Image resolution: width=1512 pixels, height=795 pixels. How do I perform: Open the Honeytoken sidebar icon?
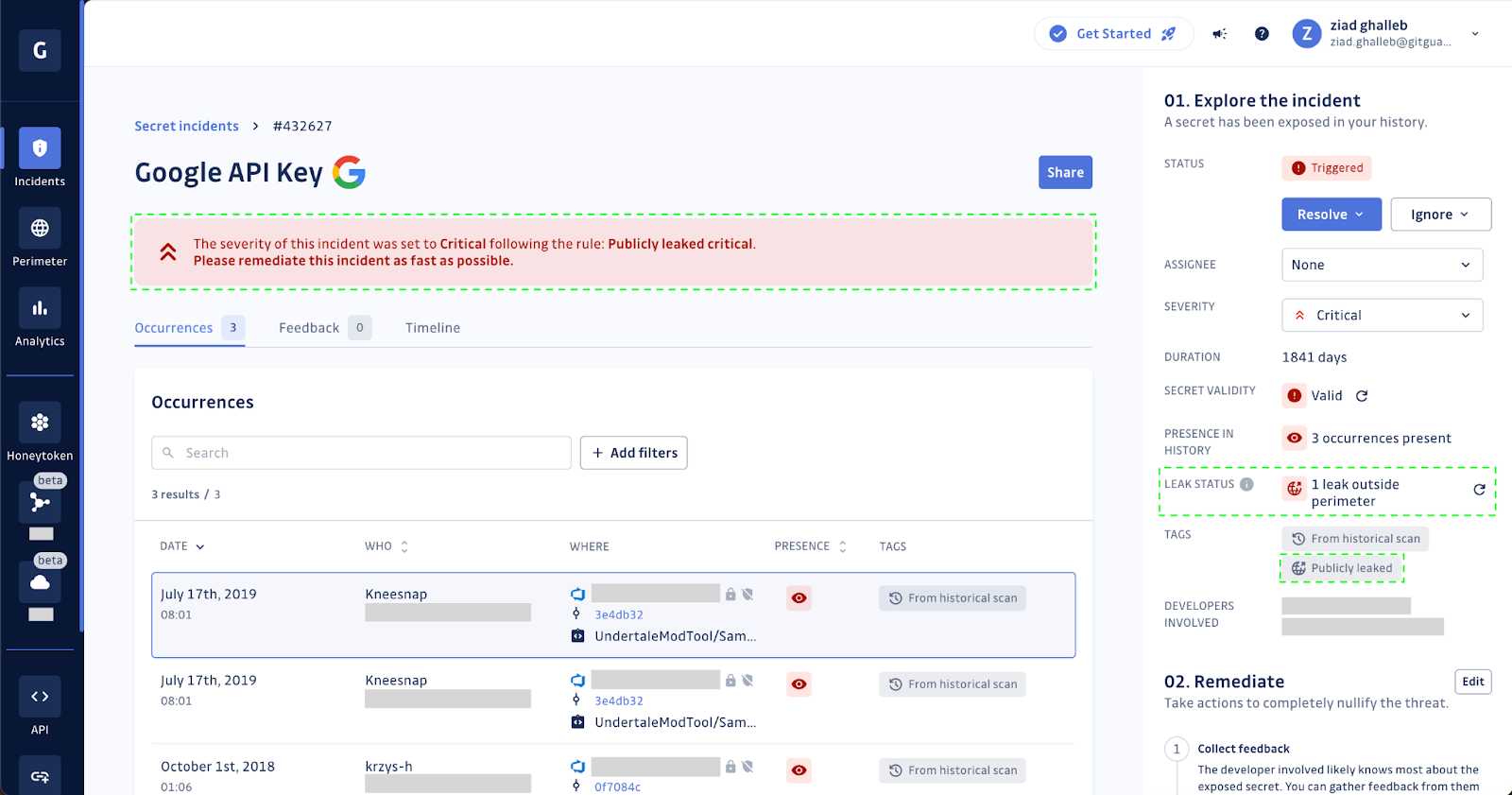point(40,423)
